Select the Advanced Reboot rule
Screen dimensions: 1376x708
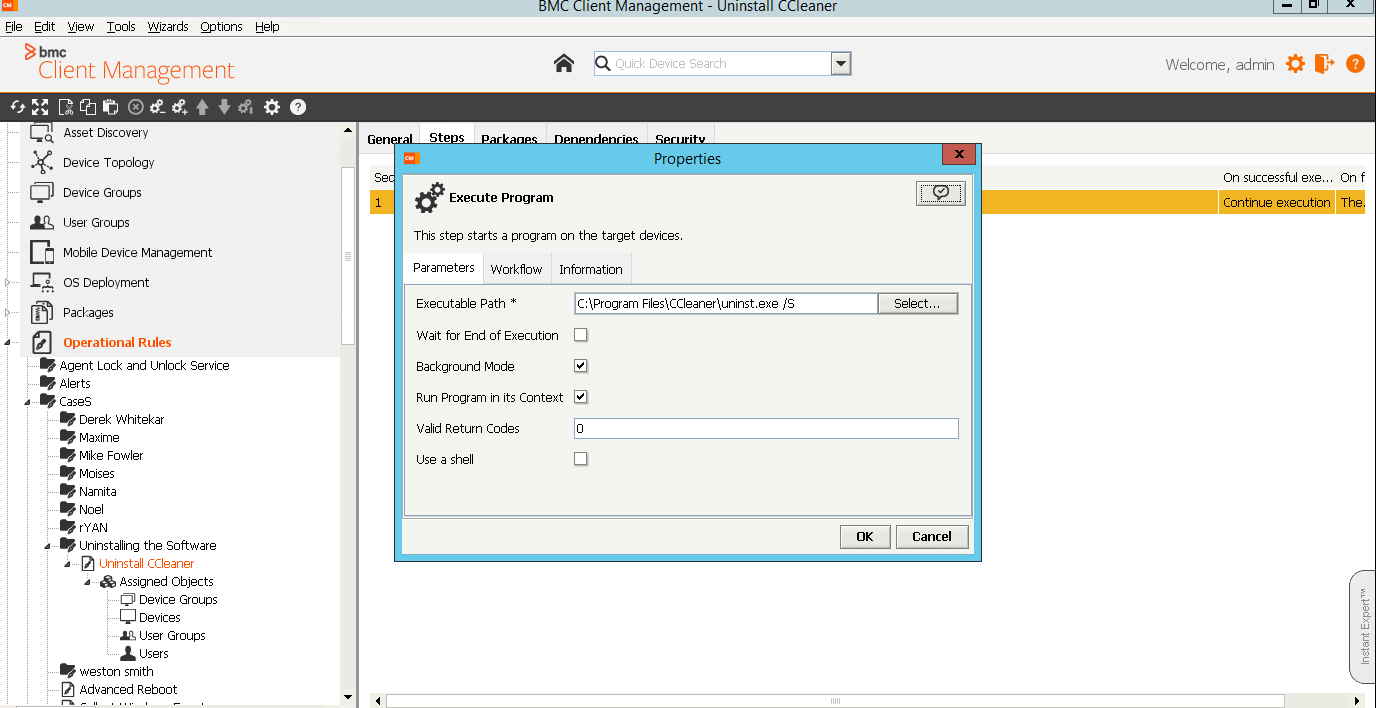pyautogui.click(x=128, y=690)
